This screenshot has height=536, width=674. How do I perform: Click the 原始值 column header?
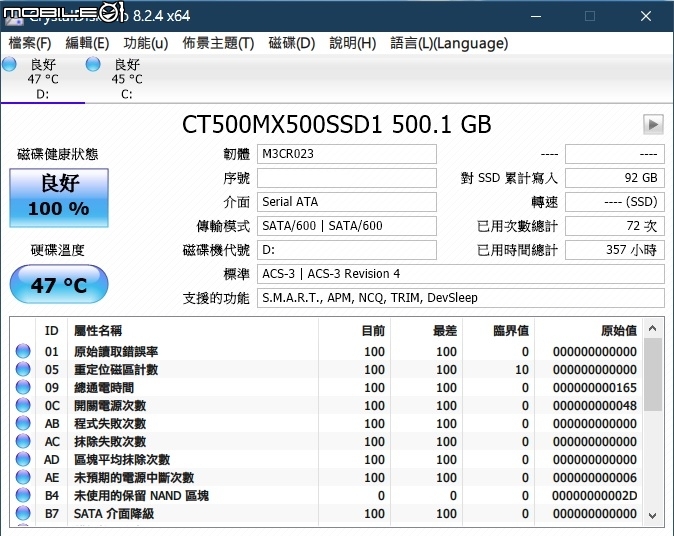point(589,331)
